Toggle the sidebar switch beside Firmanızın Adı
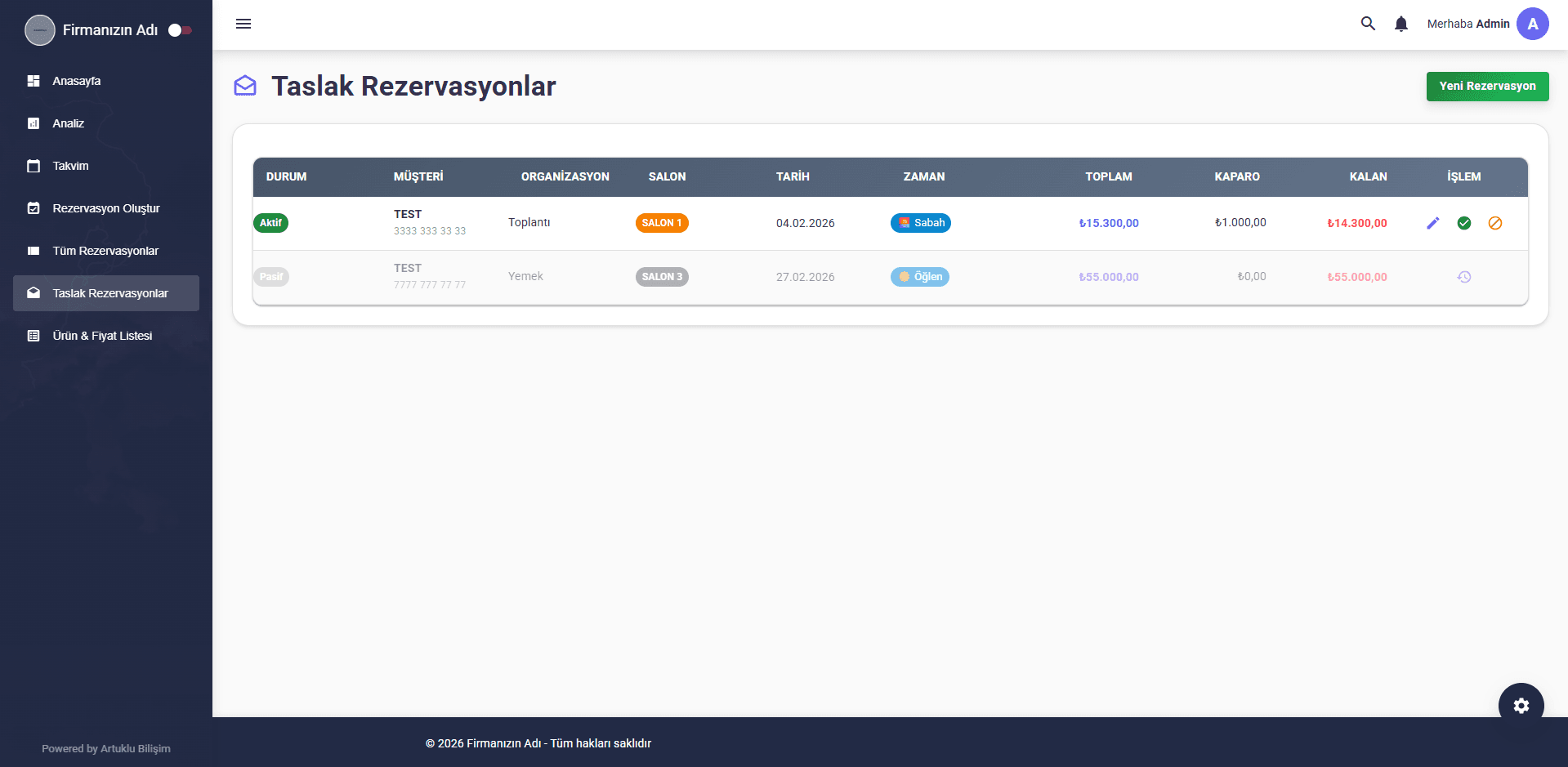Image resolution: width=1568 pixels, height=767 pixels. tap(180, 30)
